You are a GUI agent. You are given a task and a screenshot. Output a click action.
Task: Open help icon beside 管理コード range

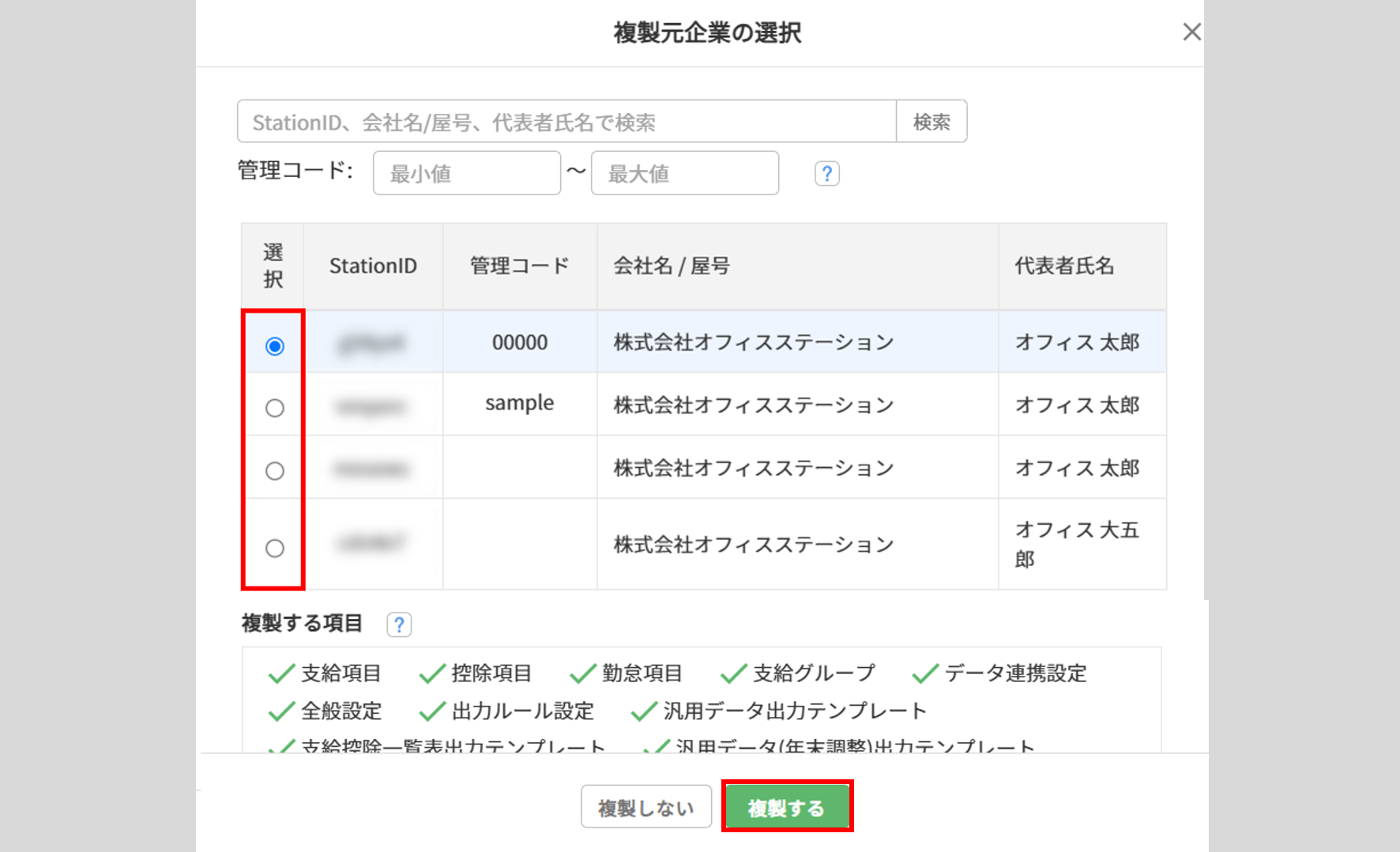coord(826,174)
